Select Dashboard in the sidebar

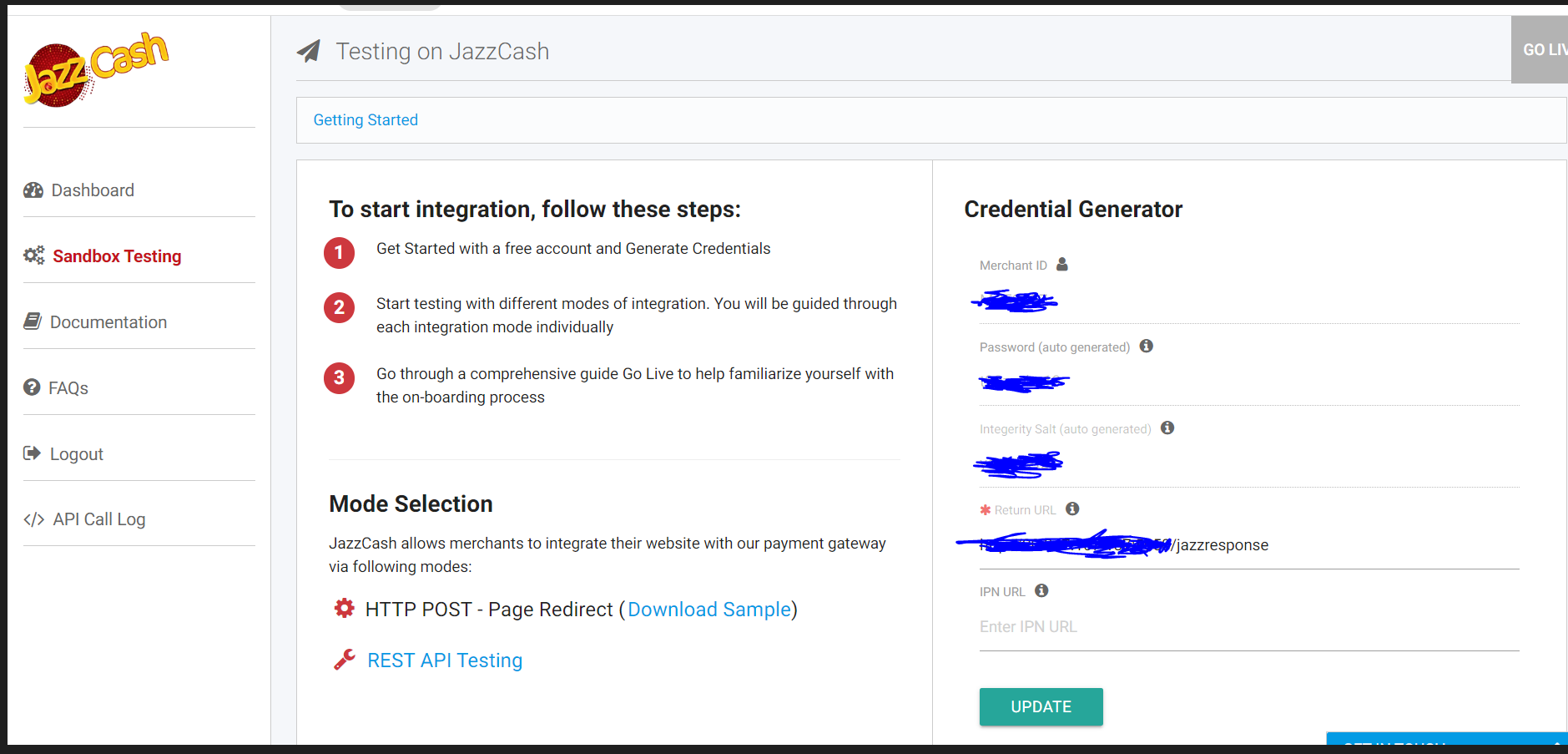(92, 190)
